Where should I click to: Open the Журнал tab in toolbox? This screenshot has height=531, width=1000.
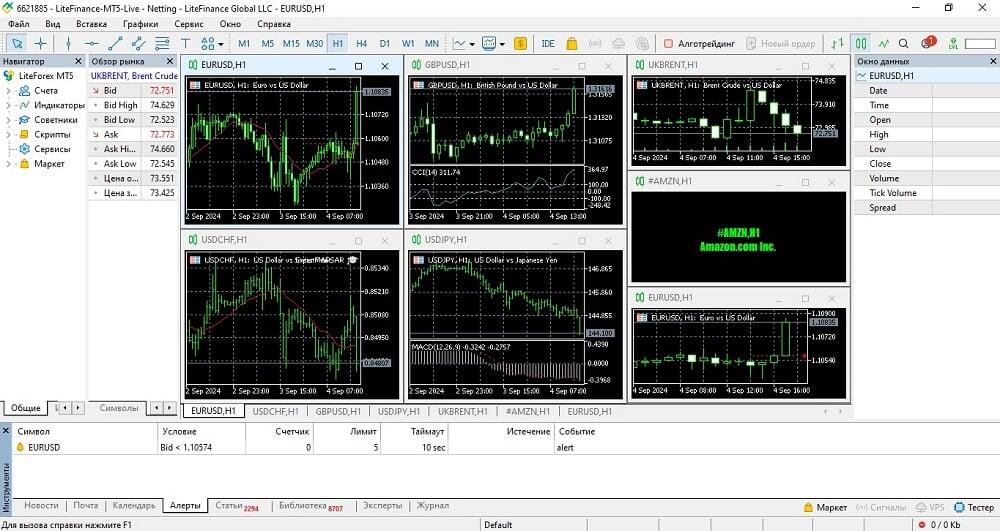pos(433,506)
